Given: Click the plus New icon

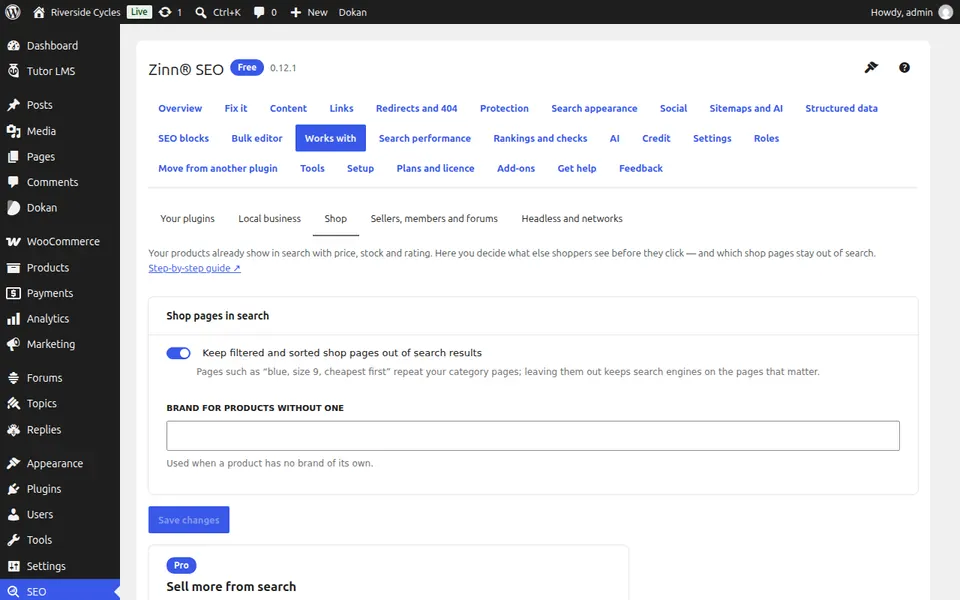Looking at the screenshot, I should click(x=296, y=12).
